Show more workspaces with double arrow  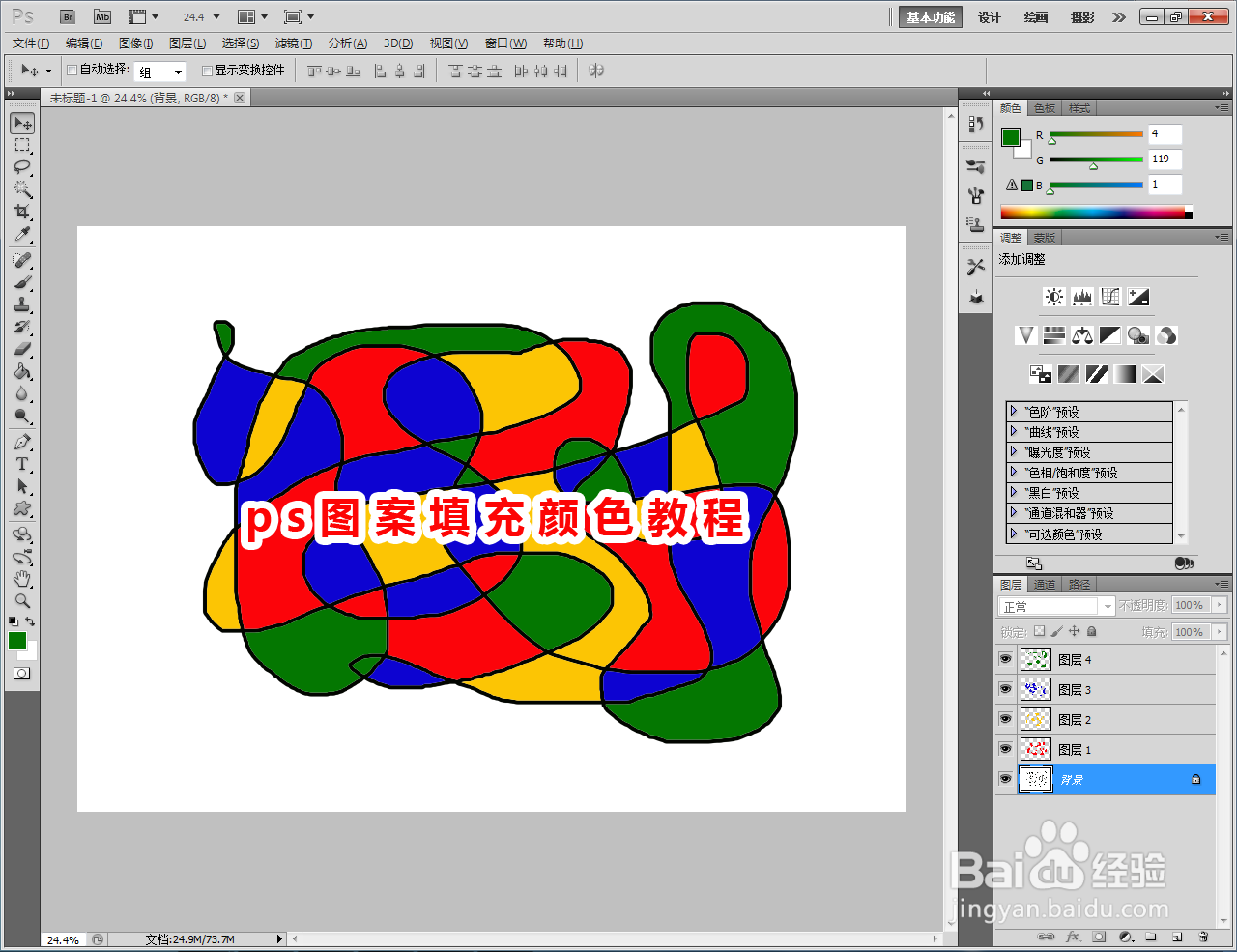(1119, 17)
